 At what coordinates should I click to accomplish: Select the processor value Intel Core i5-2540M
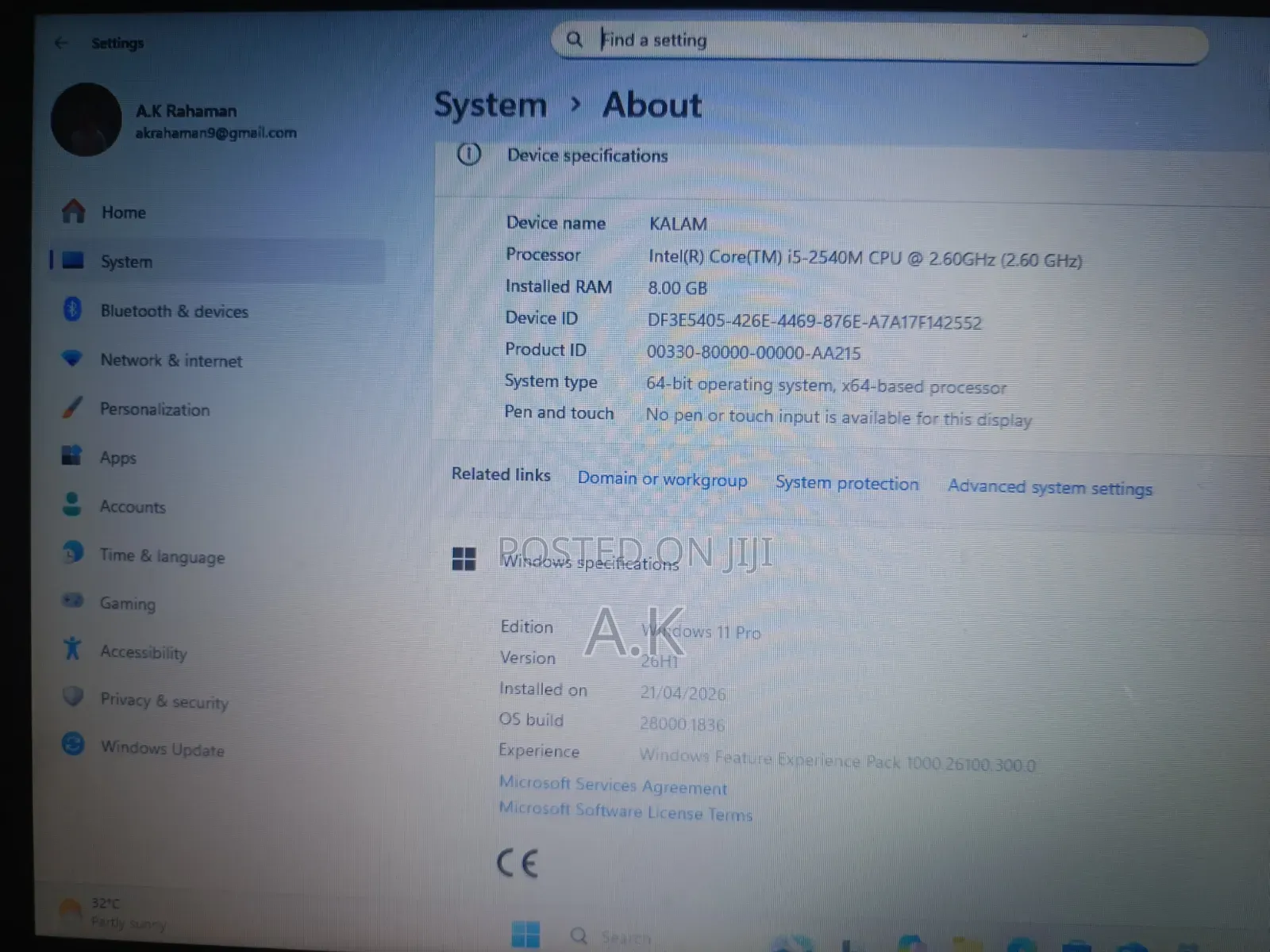tap(865, 259)
